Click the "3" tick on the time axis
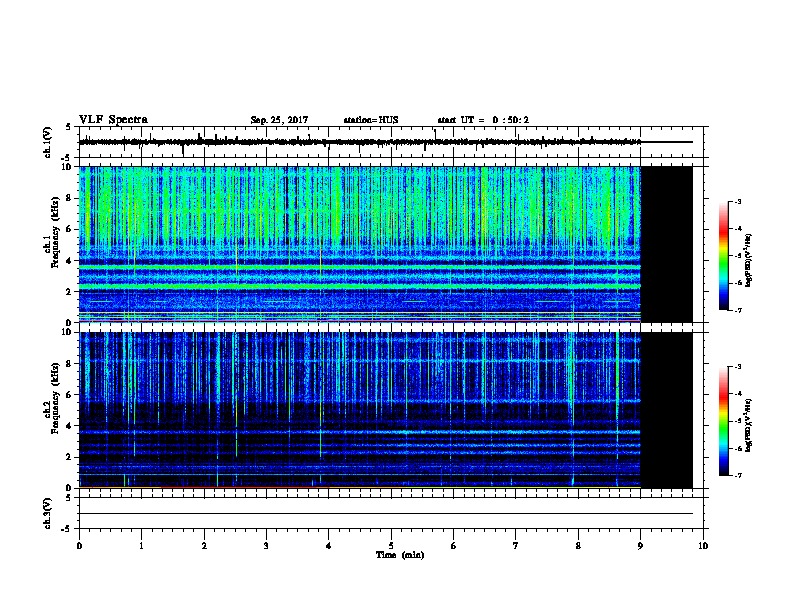This screenshot has height=612, width=792. click(x=266, y=545)
